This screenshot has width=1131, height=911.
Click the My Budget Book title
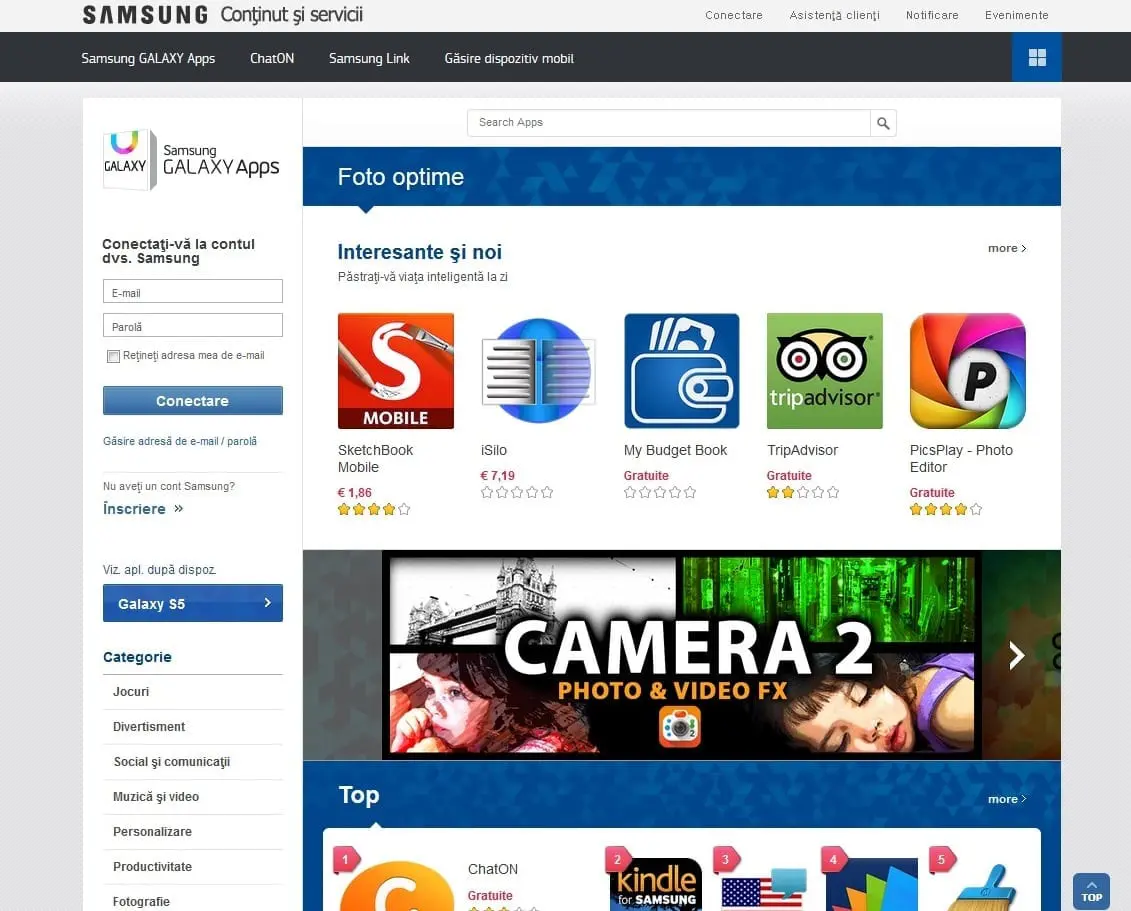tap(675, 450)
